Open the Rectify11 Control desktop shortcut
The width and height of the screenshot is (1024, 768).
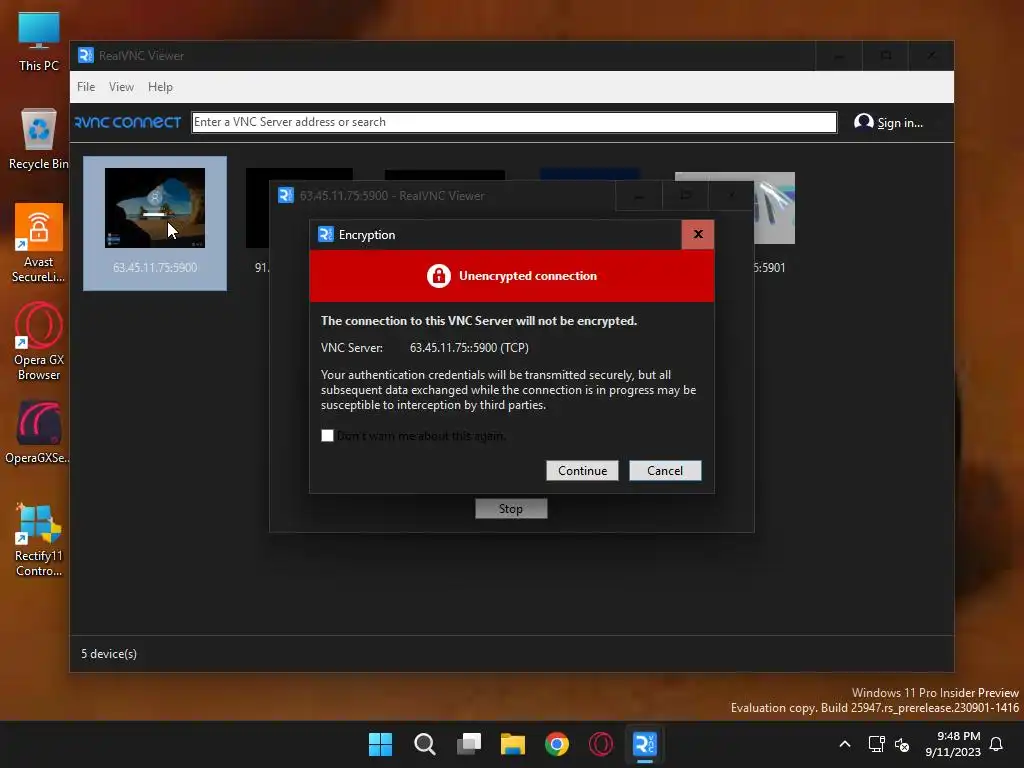pyautogui.click(x=39, y=540)
